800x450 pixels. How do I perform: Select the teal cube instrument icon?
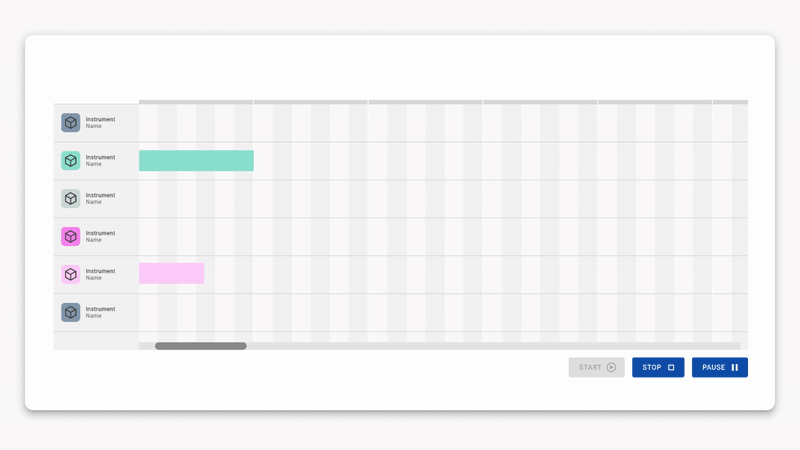[70, 161]
